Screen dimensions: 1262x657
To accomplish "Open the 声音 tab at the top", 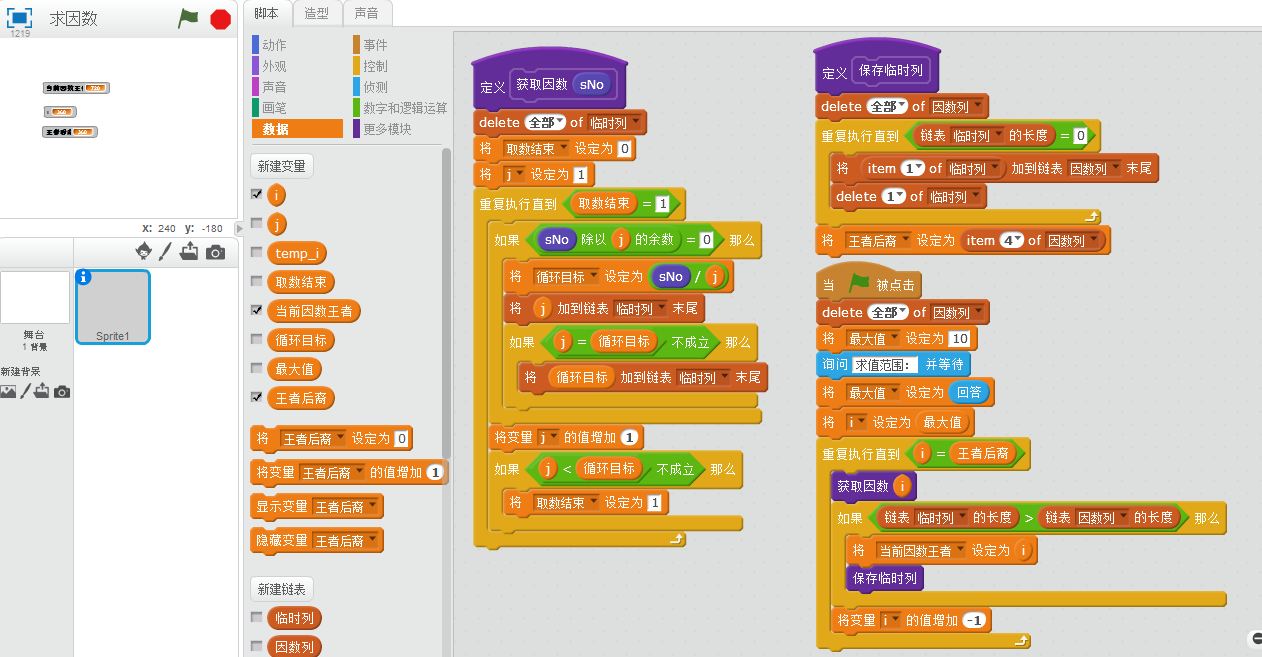I will 366,12.
